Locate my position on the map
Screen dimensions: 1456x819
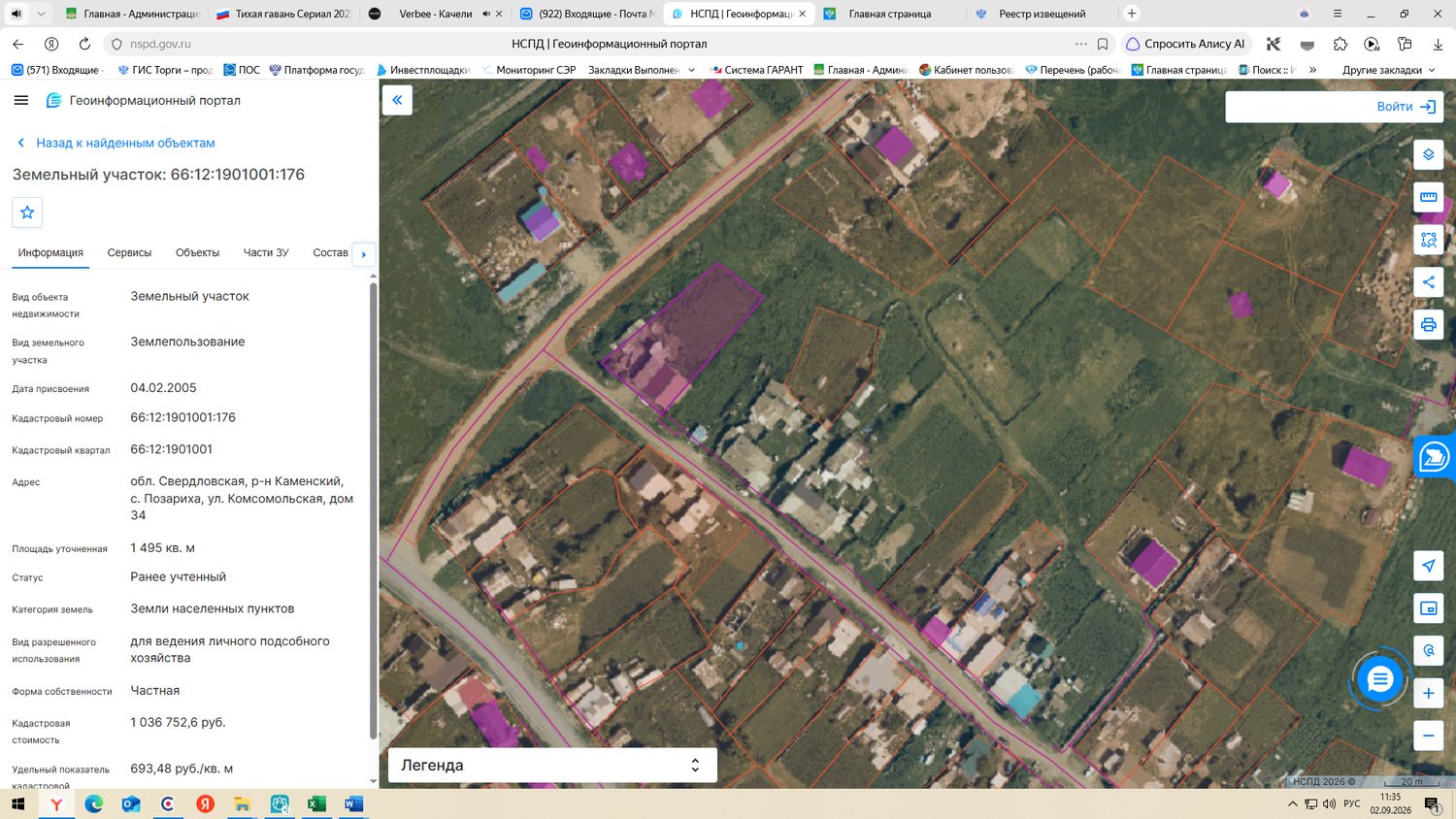click(1428, 566)
